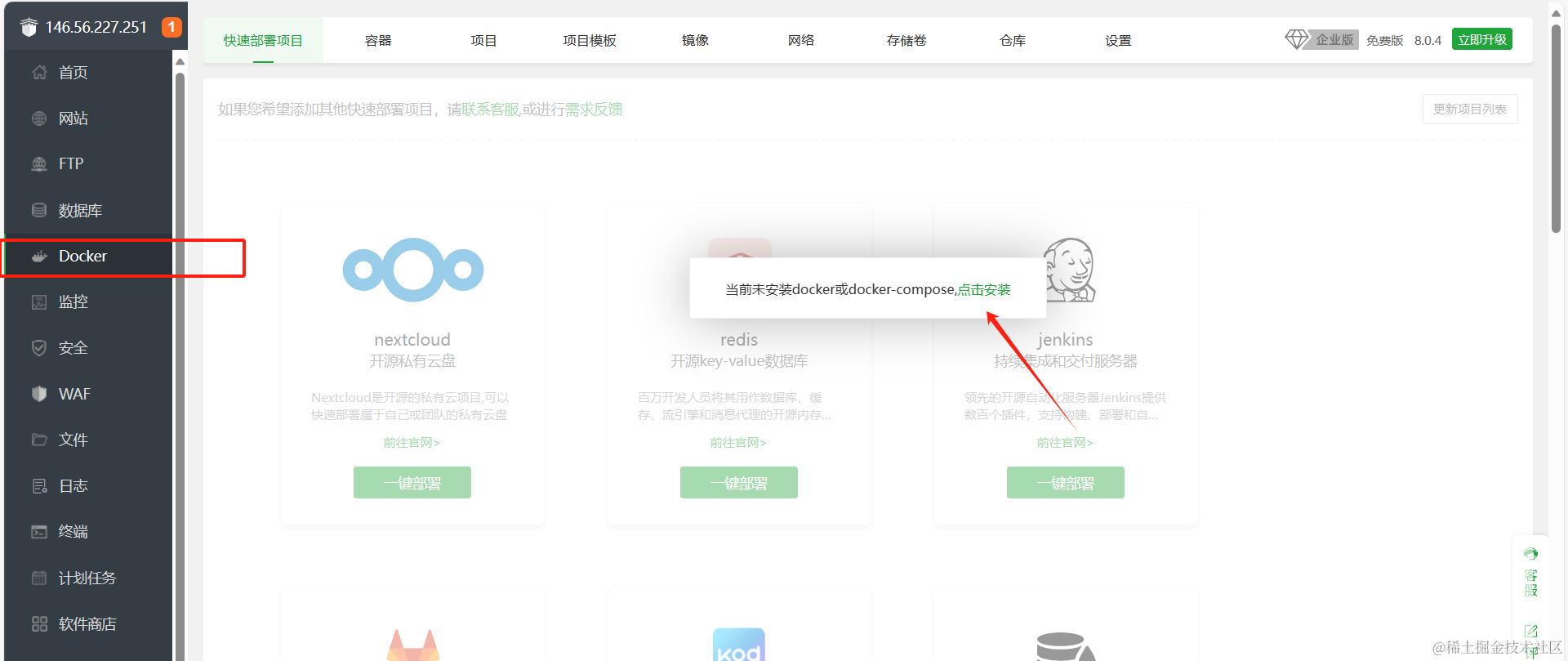Click 企业版 label
The width and height of the screenshot is (1568, 661).
click(1334, 39)
